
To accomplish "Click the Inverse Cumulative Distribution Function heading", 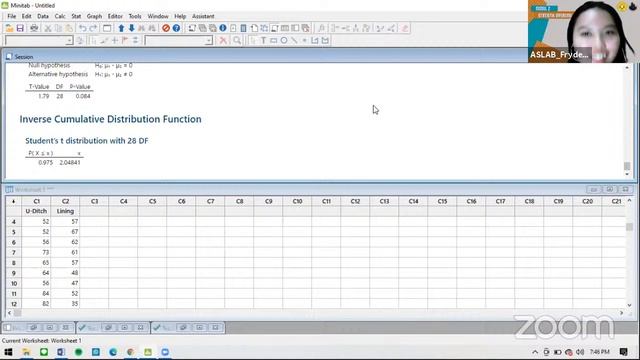I will [x=111, y=119].
